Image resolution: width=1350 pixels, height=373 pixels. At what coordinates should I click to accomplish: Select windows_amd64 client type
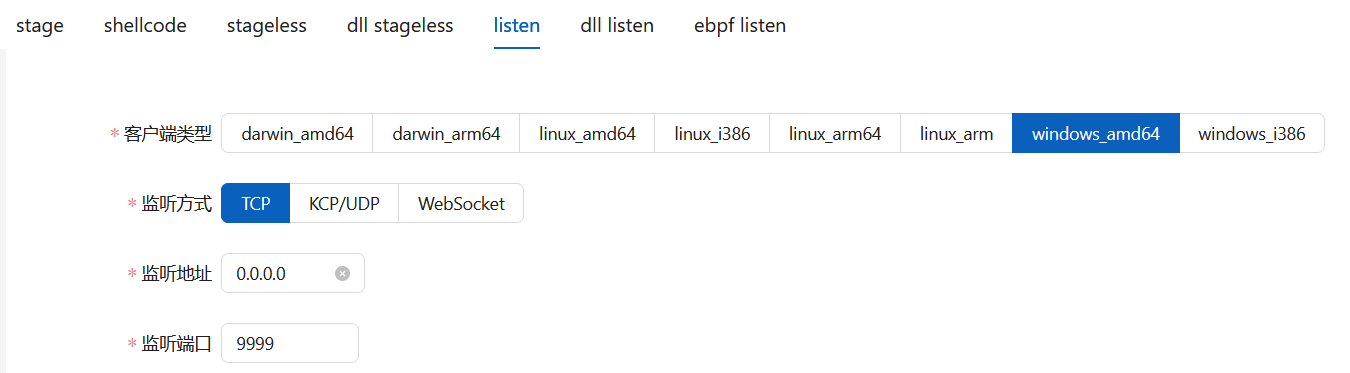1096,133
